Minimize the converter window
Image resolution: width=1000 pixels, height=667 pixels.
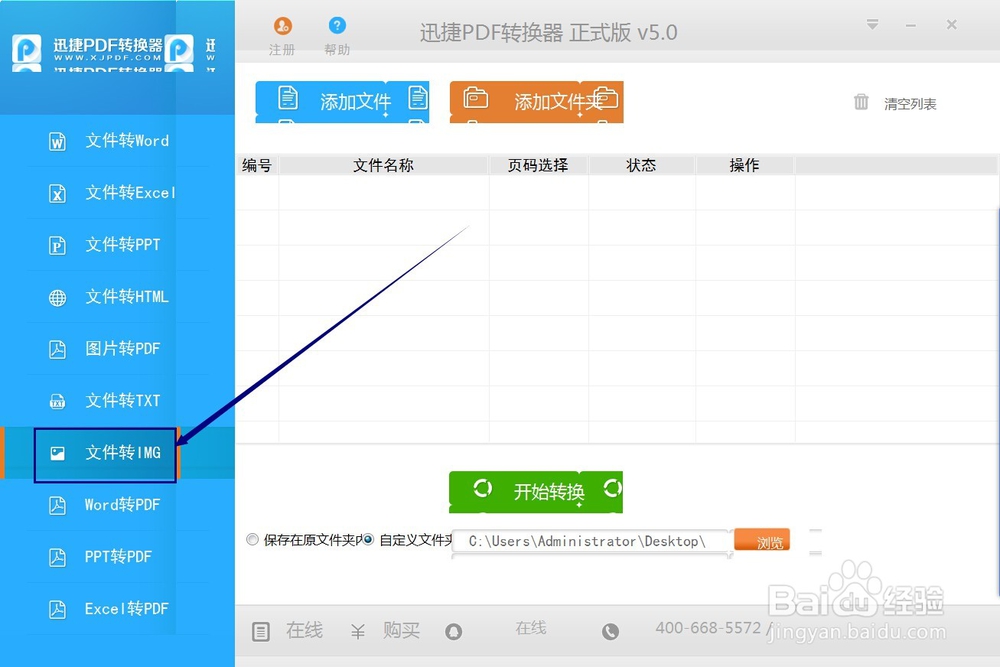point(911,26)
